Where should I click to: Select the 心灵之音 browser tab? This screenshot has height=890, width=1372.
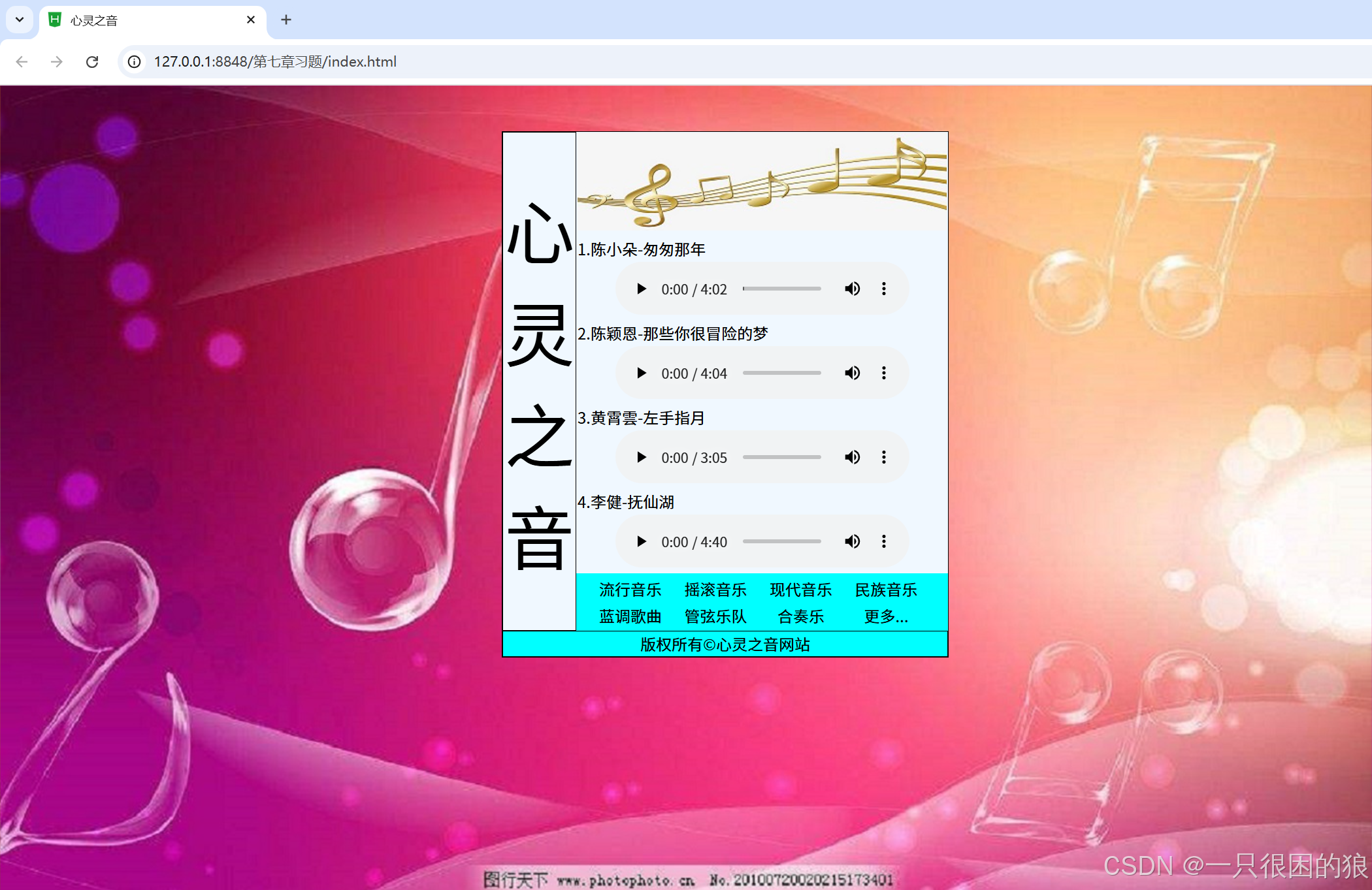131,20
